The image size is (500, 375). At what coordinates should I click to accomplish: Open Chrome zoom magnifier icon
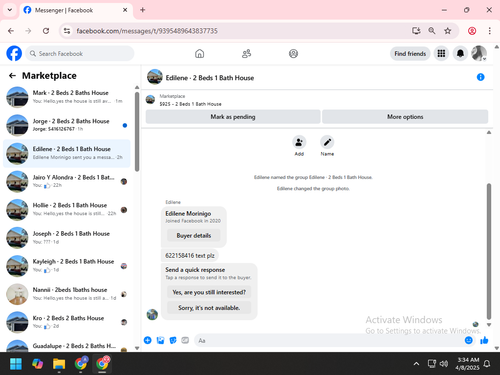[432, 31]
